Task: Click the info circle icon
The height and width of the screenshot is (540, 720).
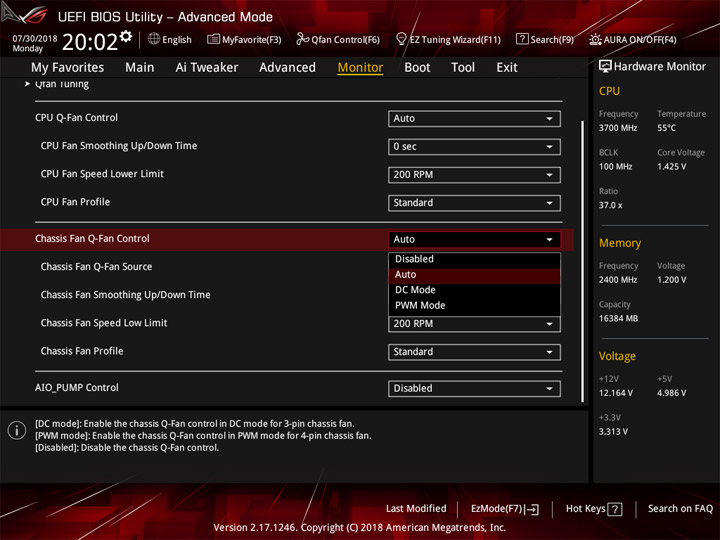Action: pos(17,431)
